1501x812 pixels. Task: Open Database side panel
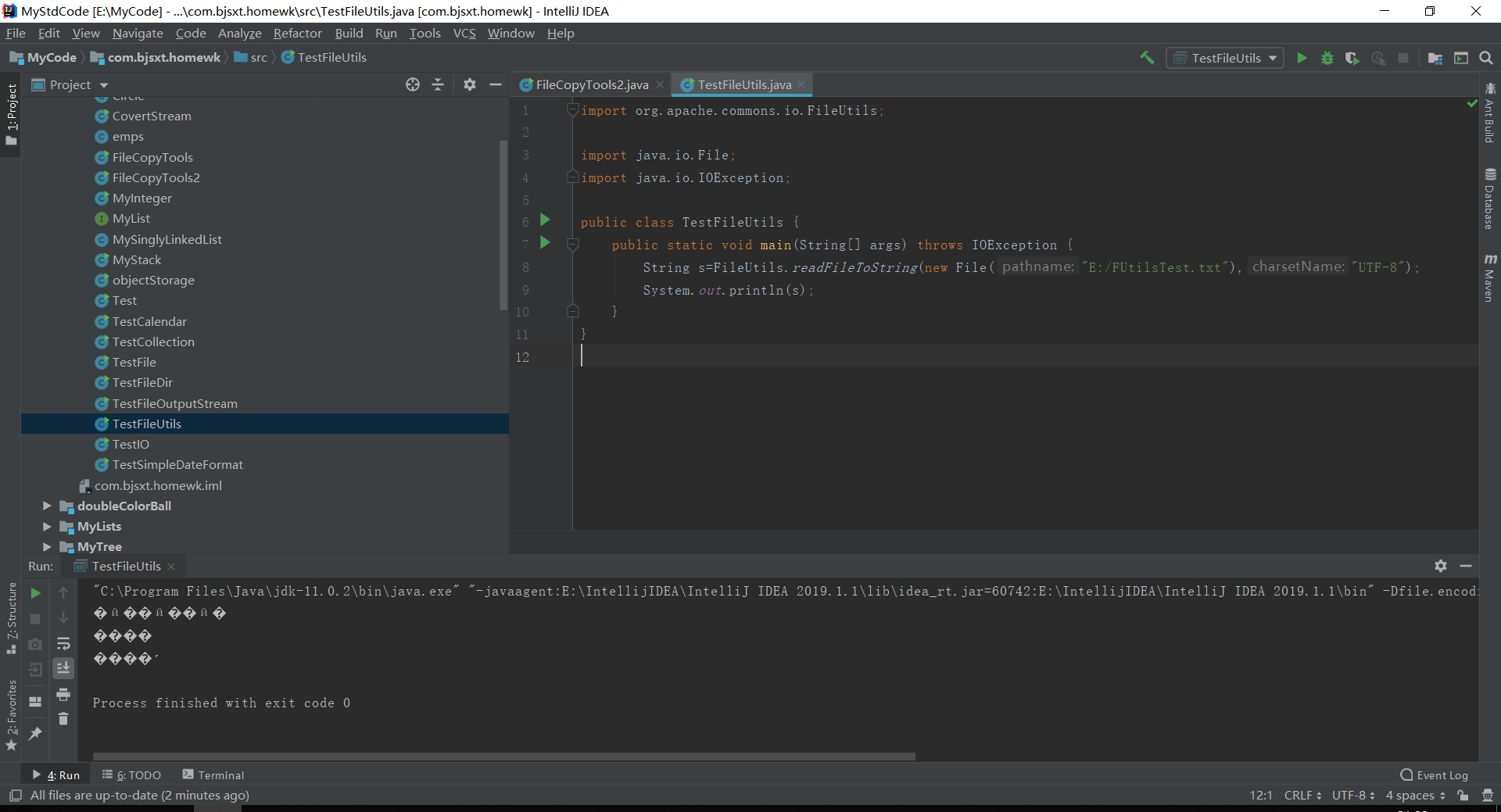tap(1490, 199)
